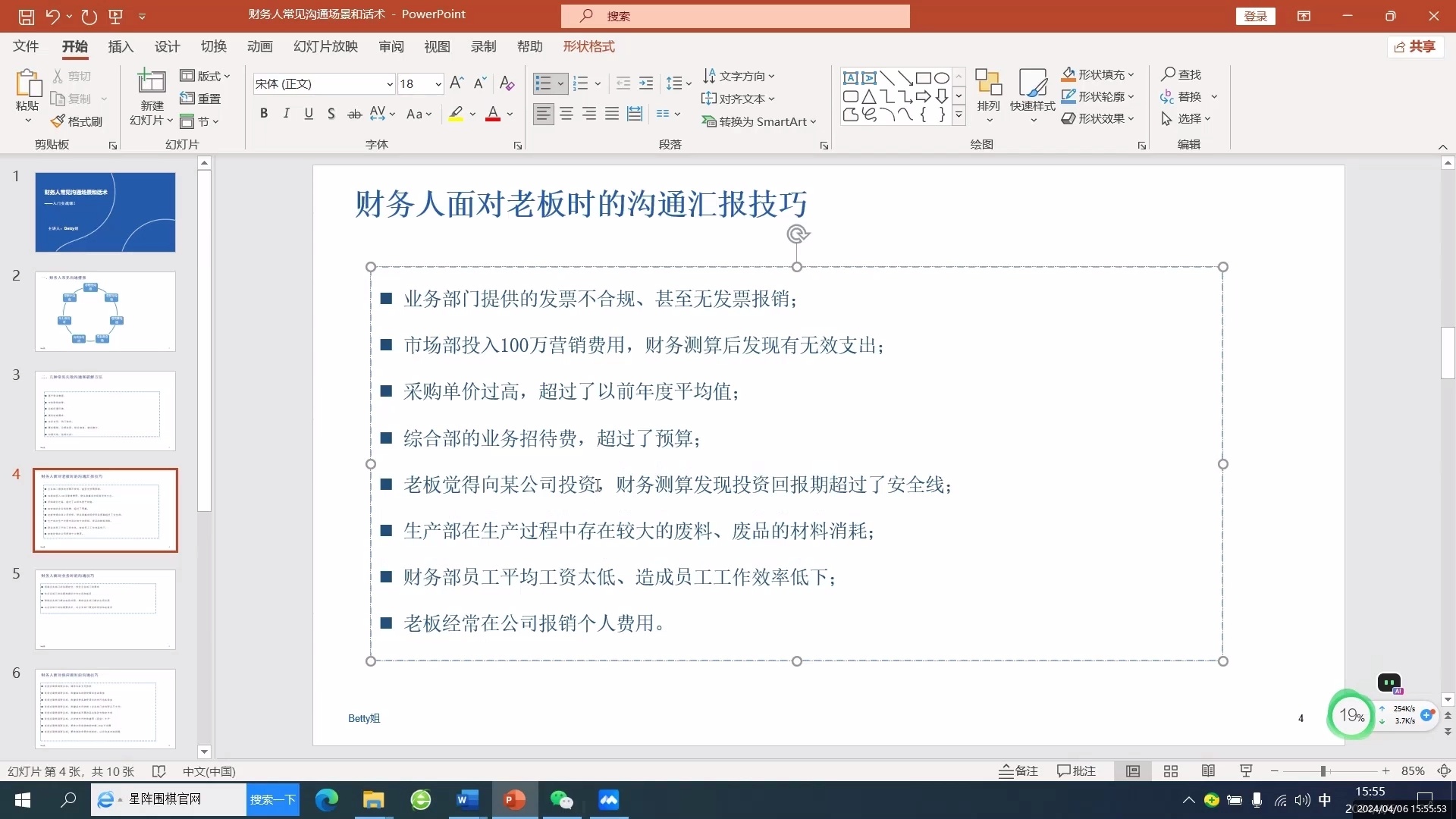Select the oval shape in shapes gallery

click(941, 77)
